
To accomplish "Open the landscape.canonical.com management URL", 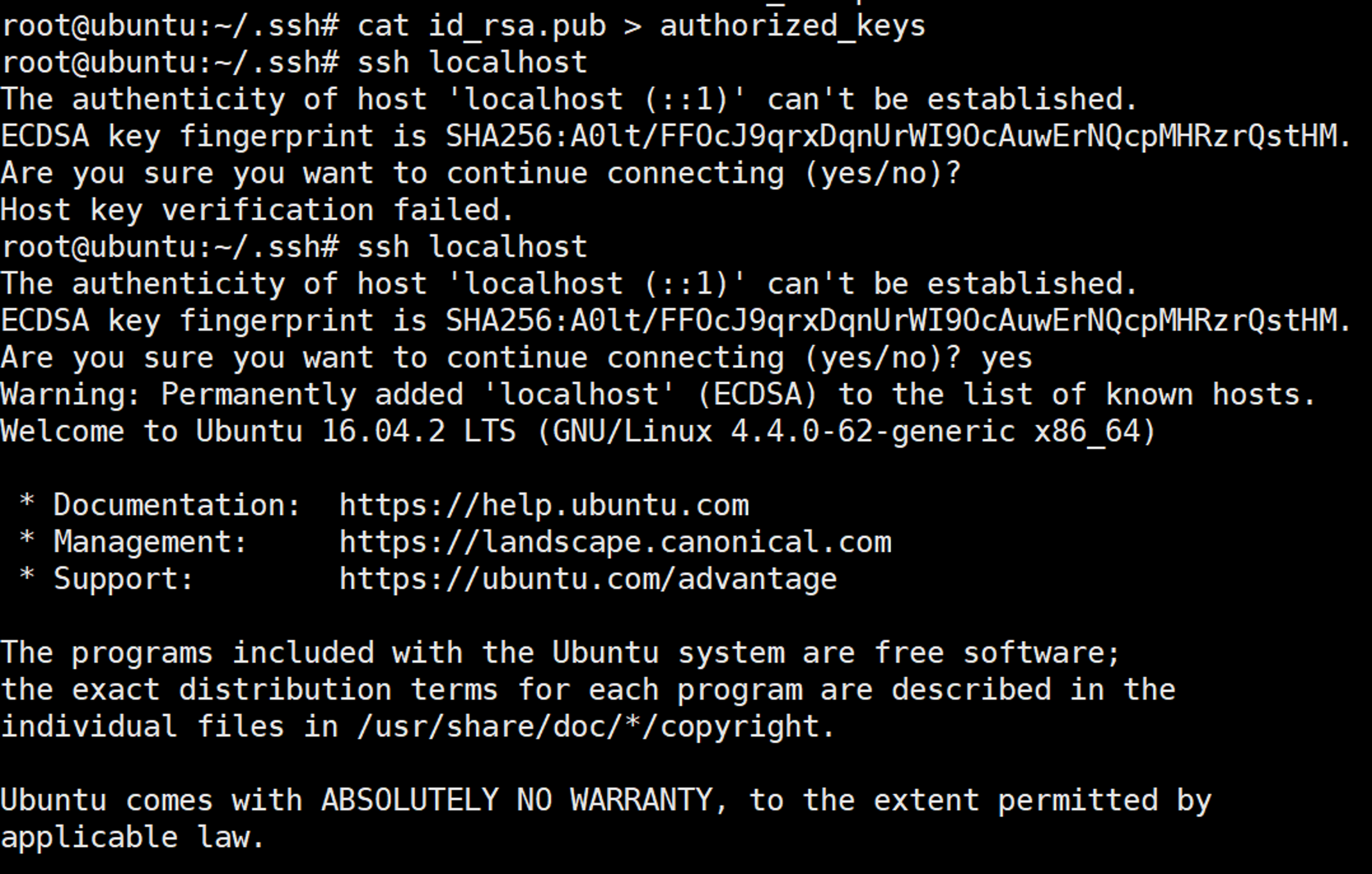I will (x=615, y=543).
